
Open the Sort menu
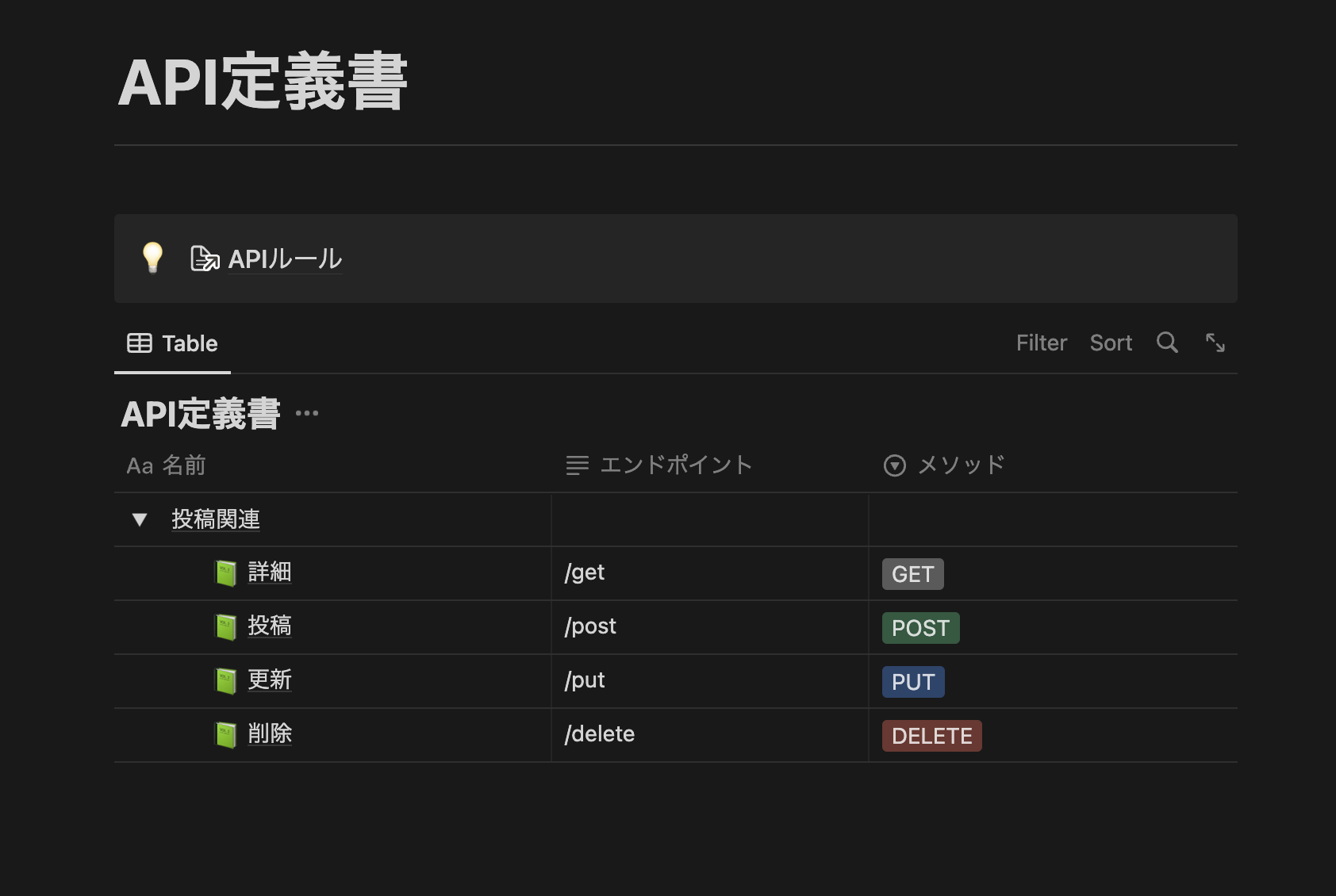coord(1111,343)
